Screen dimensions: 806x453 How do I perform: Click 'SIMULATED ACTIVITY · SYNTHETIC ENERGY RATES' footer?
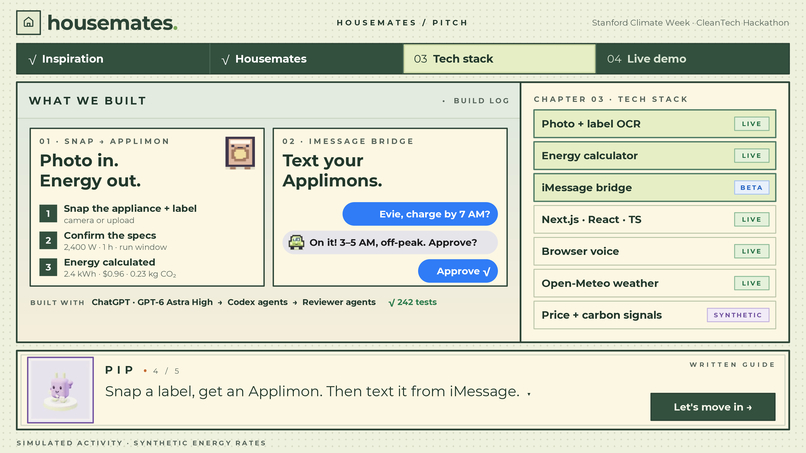tap(141, 443)
